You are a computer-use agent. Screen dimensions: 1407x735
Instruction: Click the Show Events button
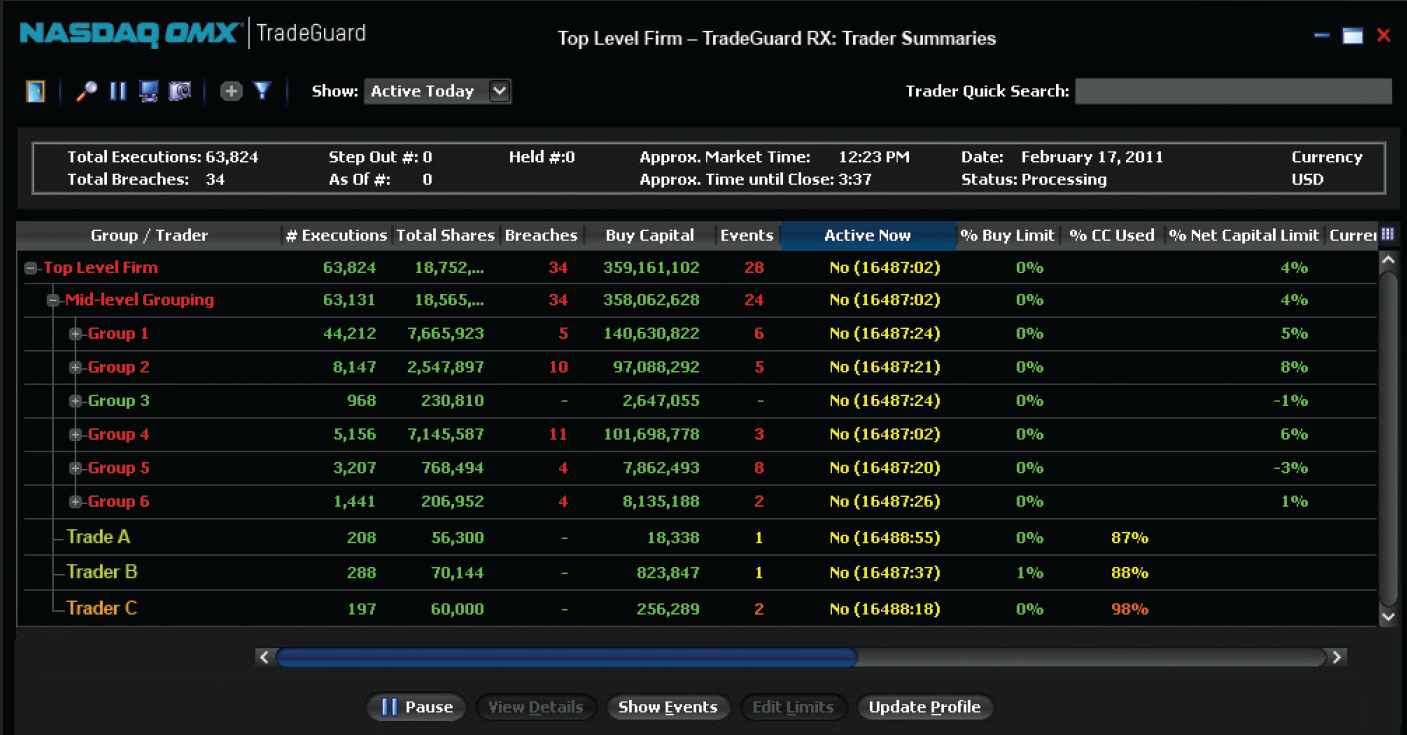[x=668, y=707]
